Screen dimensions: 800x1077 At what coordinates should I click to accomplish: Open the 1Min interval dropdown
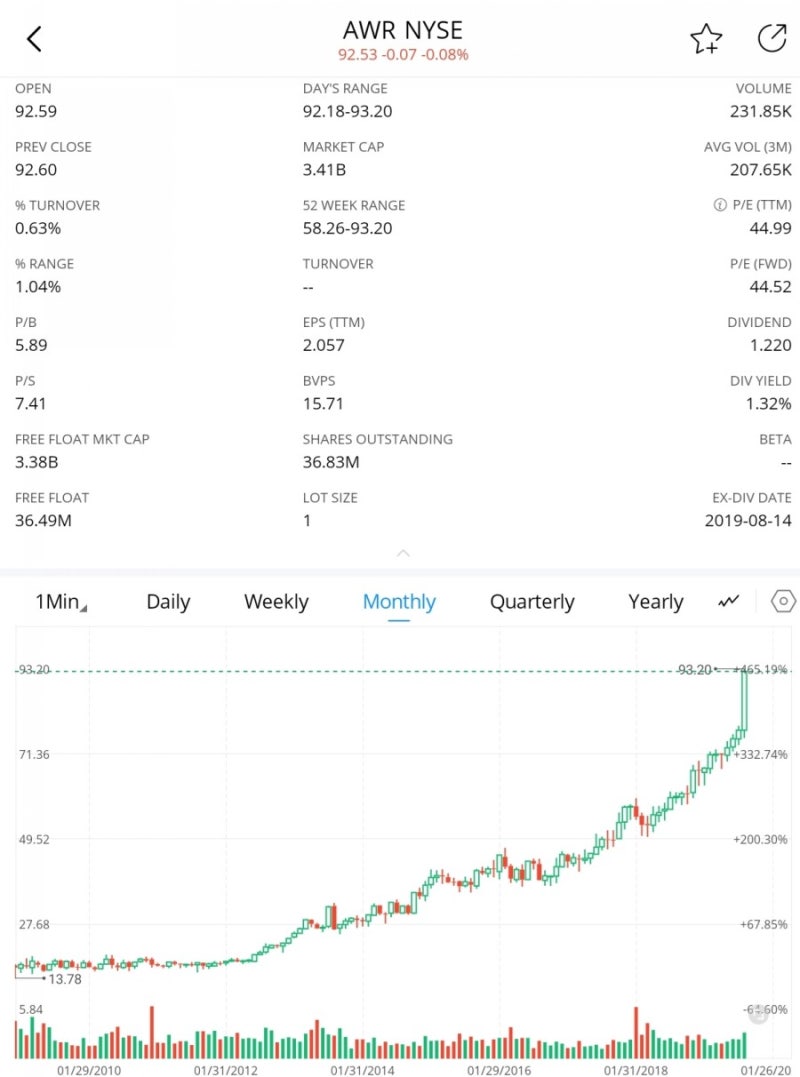coord(60,602)
